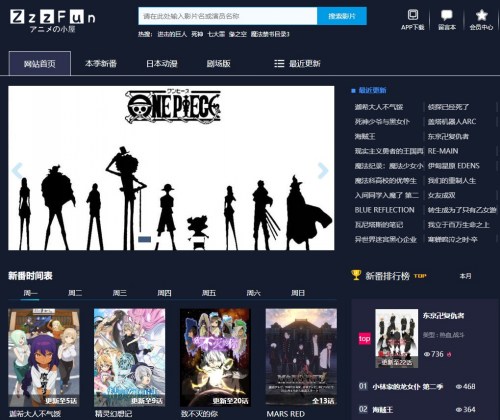This screenshot has height=420, width=500.
Task: Click the 致不灭的你 title under poster
Action: pyautogui.click(x=199, y=414)
